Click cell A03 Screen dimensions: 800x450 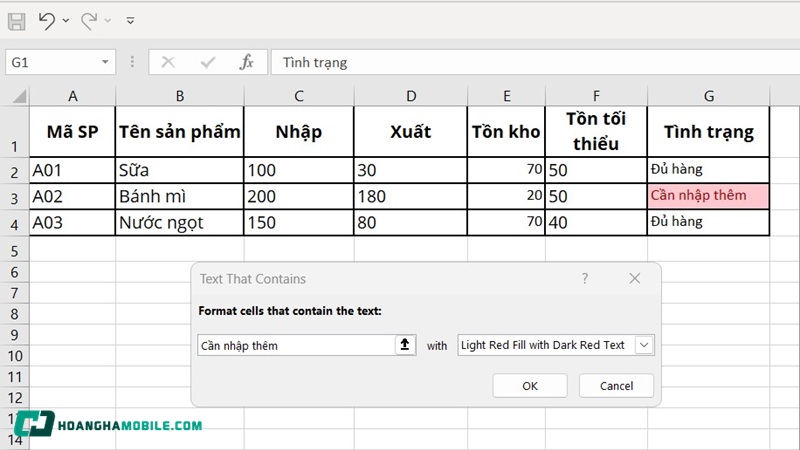72,222
